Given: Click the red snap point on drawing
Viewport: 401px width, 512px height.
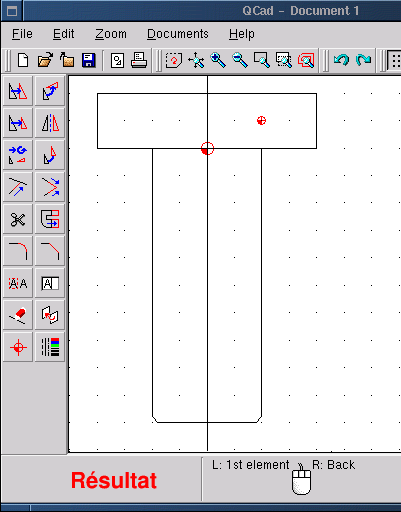Looking at the screenshot, I should 261,120.
